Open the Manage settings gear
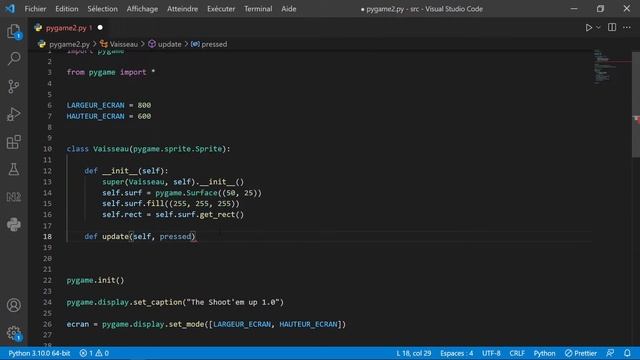The image size is (640, 360). point(13,333)
